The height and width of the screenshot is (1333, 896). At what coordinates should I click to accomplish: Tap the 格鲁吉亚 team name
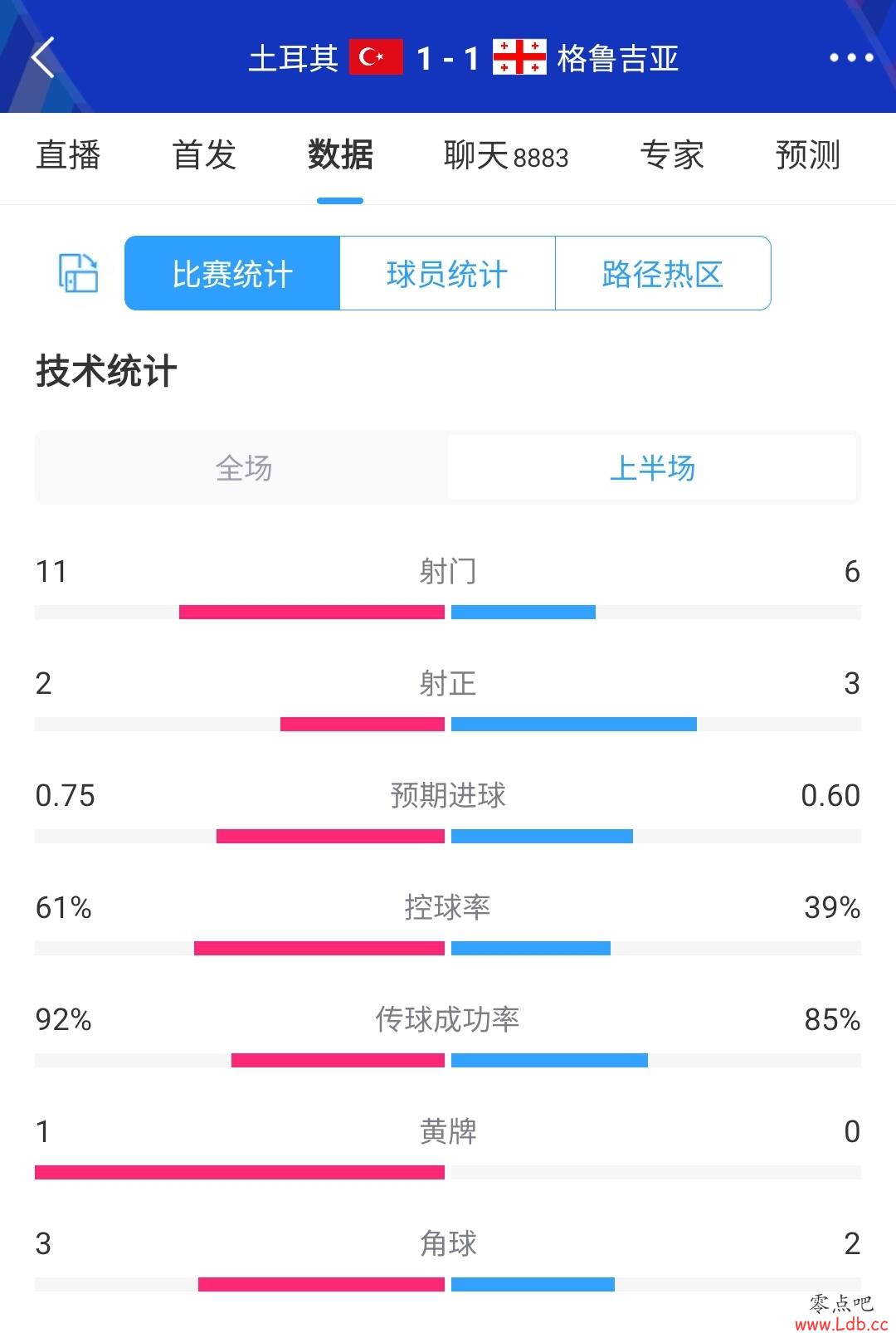click(618, 58)
